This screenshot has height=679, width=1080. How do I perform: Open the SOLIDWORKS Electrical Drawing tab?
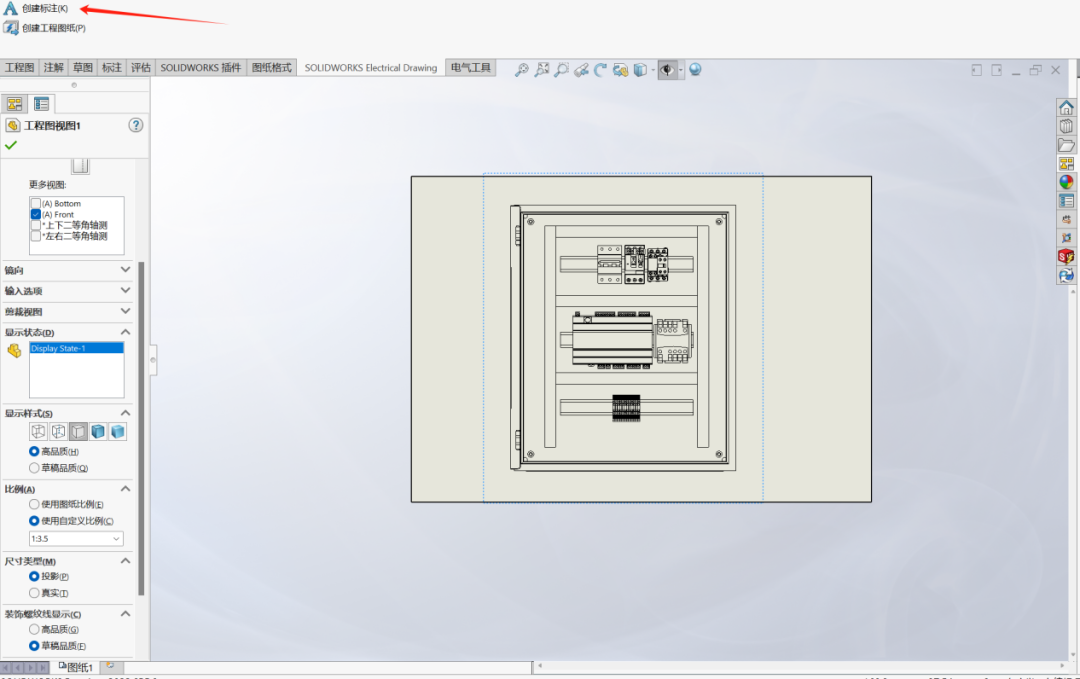tap(370, 68)
